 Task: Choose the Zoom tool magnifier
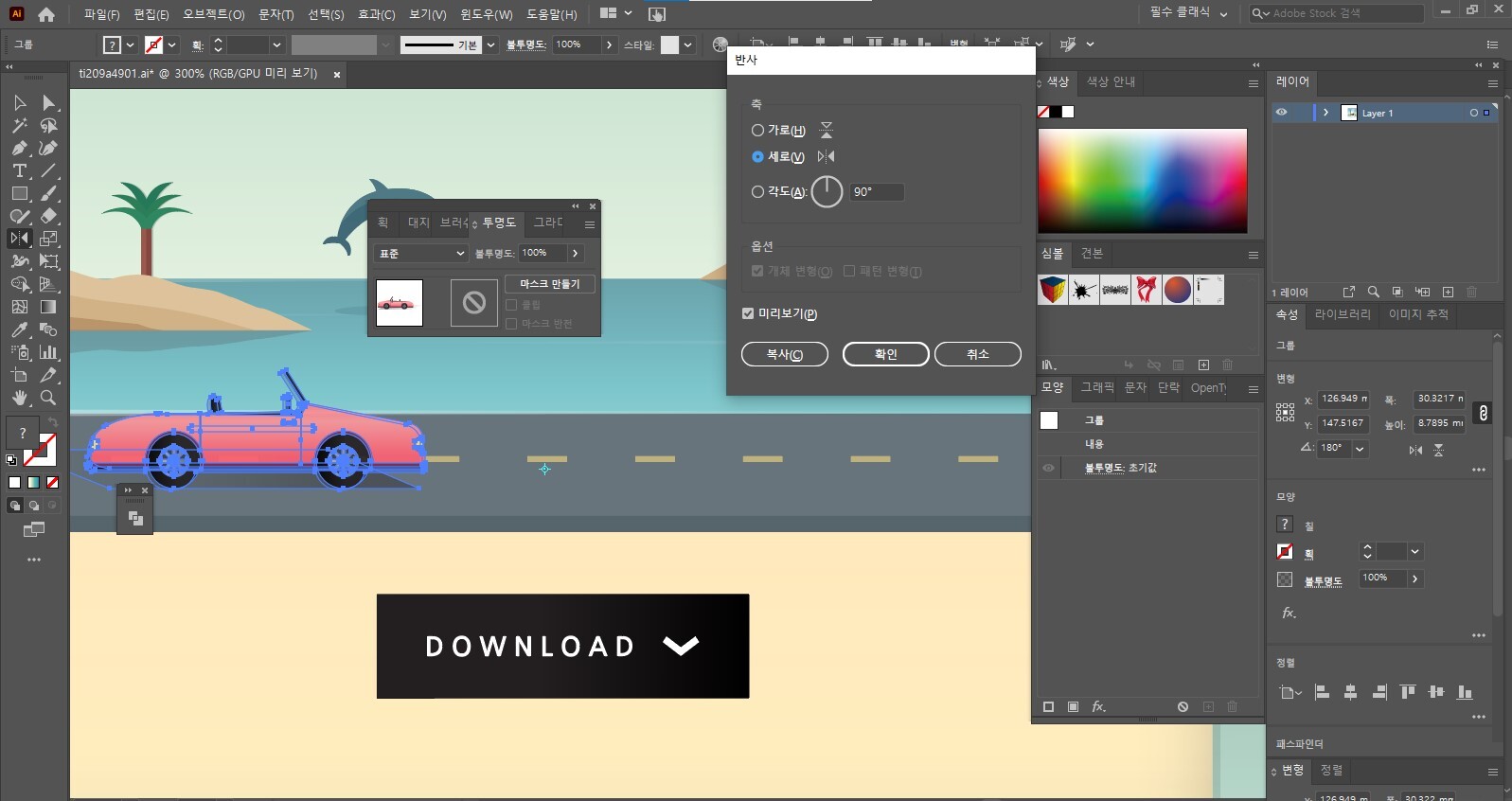48,399
